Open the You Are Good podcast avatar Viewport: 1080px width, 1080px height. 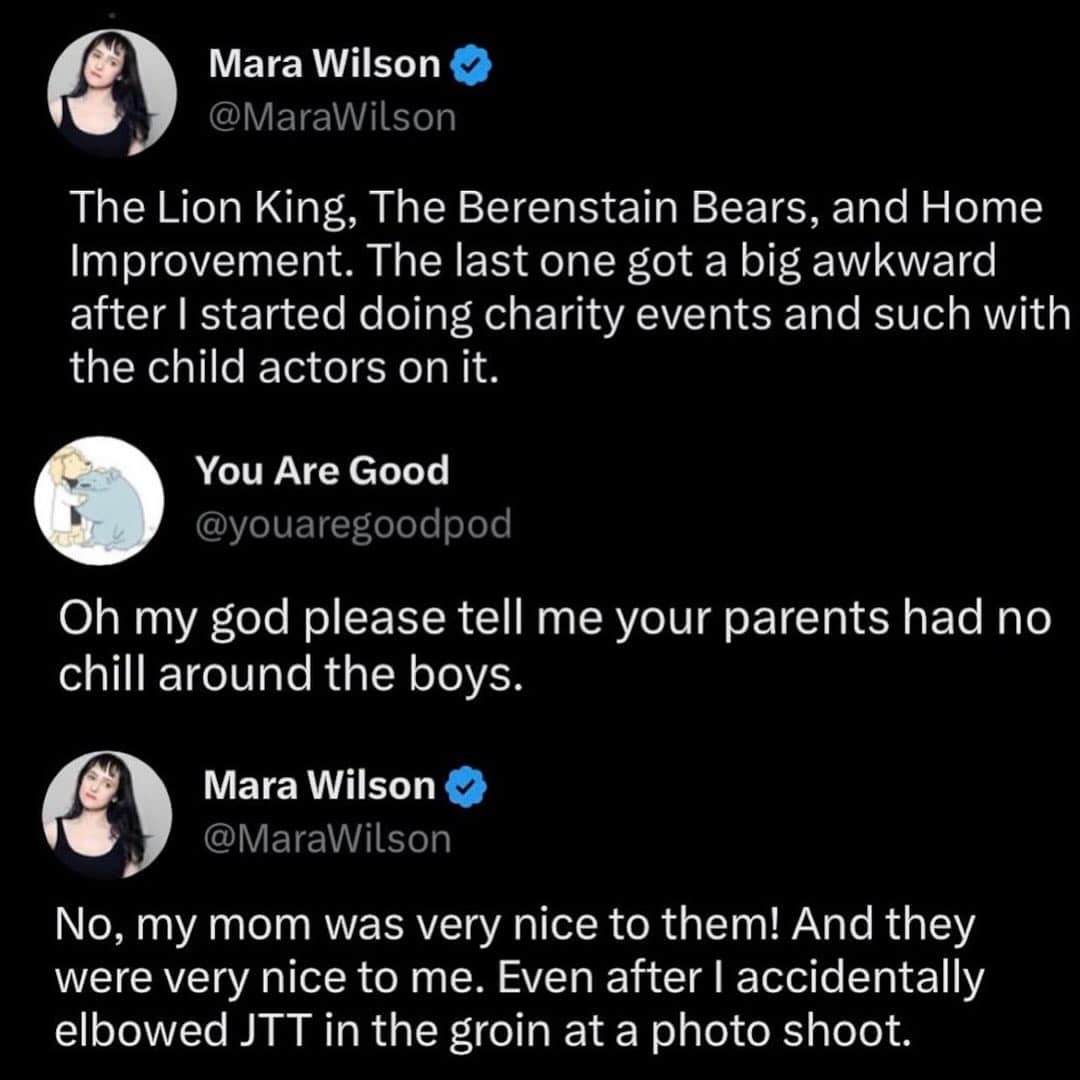click(x=99, y=499)
